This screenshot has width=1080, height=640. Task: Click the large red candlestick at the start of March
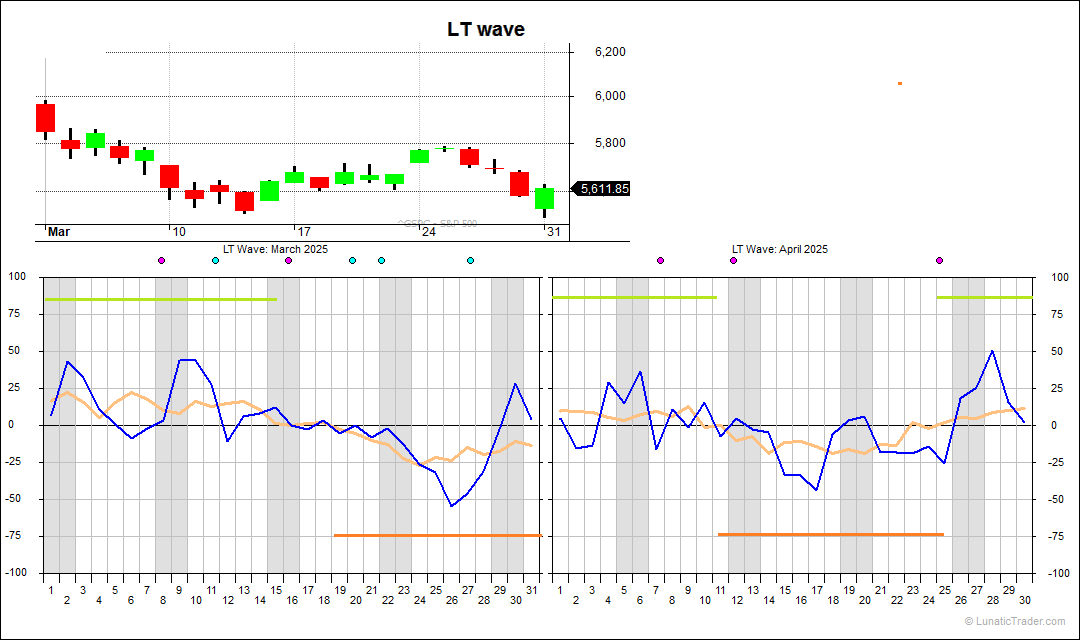[45, 117]
